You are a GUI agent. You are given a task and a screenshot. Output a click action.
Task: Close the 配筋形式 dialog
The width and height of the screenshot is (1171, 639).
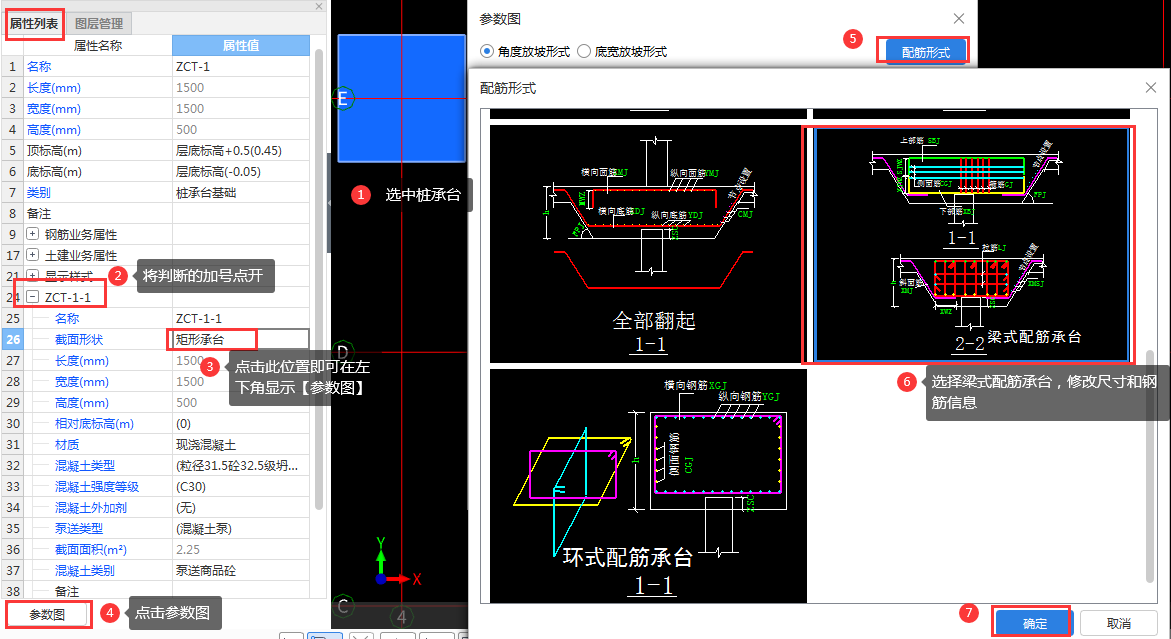1150,88
